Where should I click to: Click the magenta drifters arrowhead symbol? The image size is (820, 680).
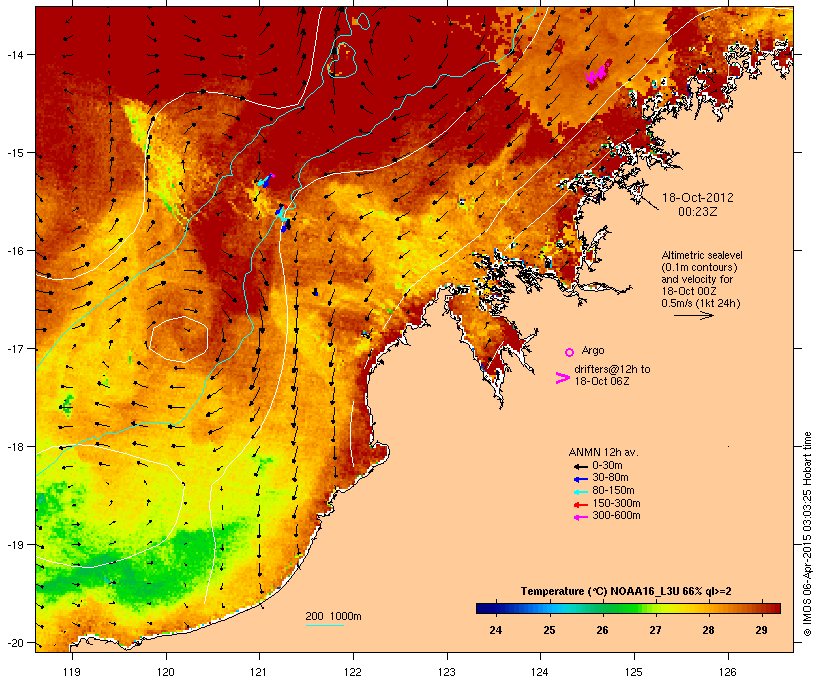[x=563, y=378]
